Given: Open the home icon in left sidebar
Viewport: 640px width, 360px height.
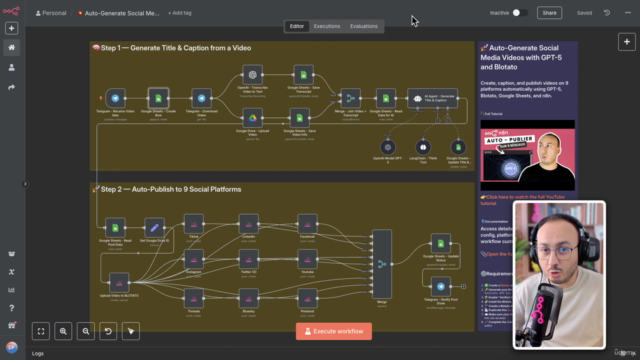Looking at the screenshot, I should pos(11,48).
